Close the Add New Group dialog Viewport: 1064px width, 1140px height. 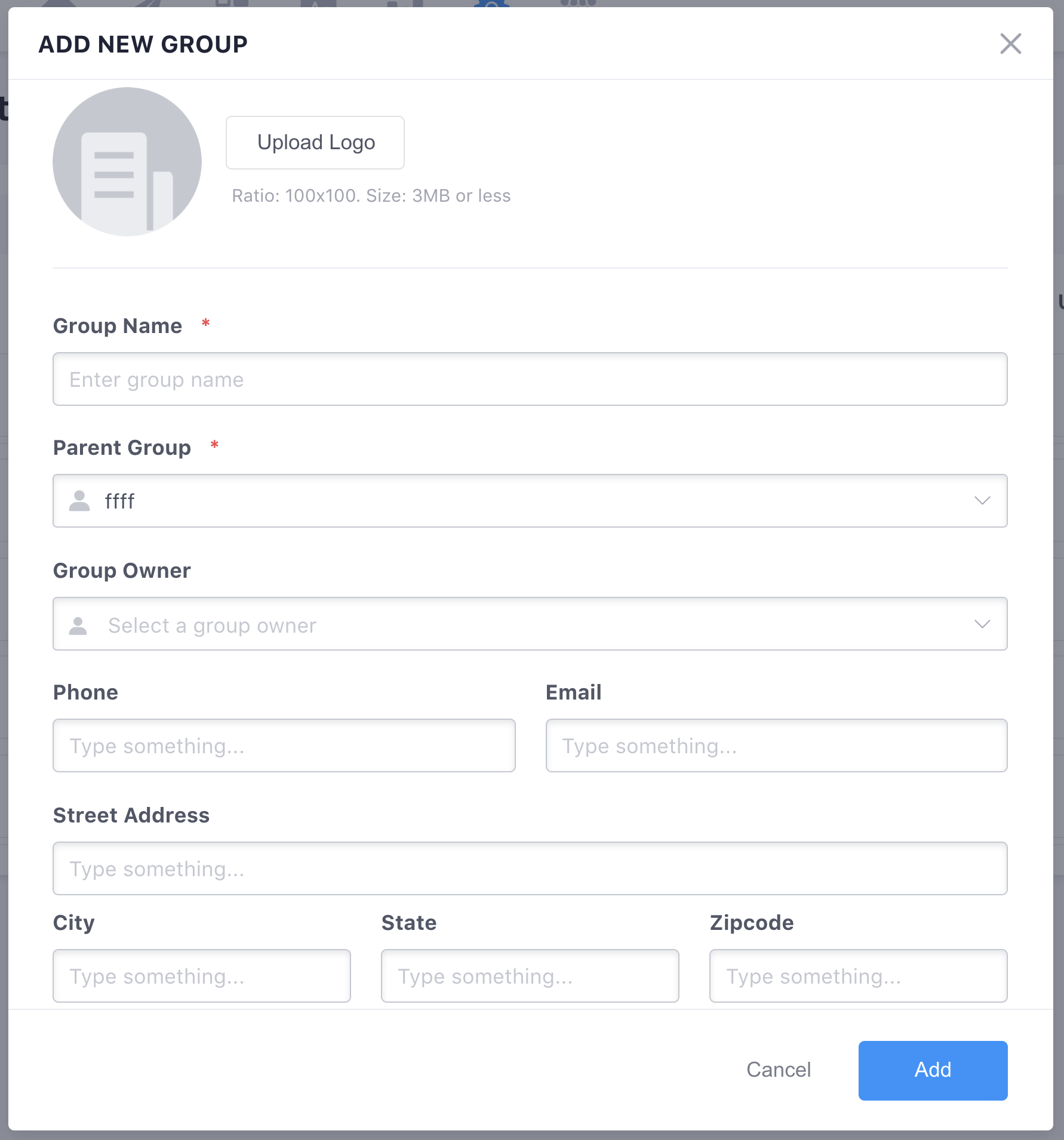(x=1010, y=44)
